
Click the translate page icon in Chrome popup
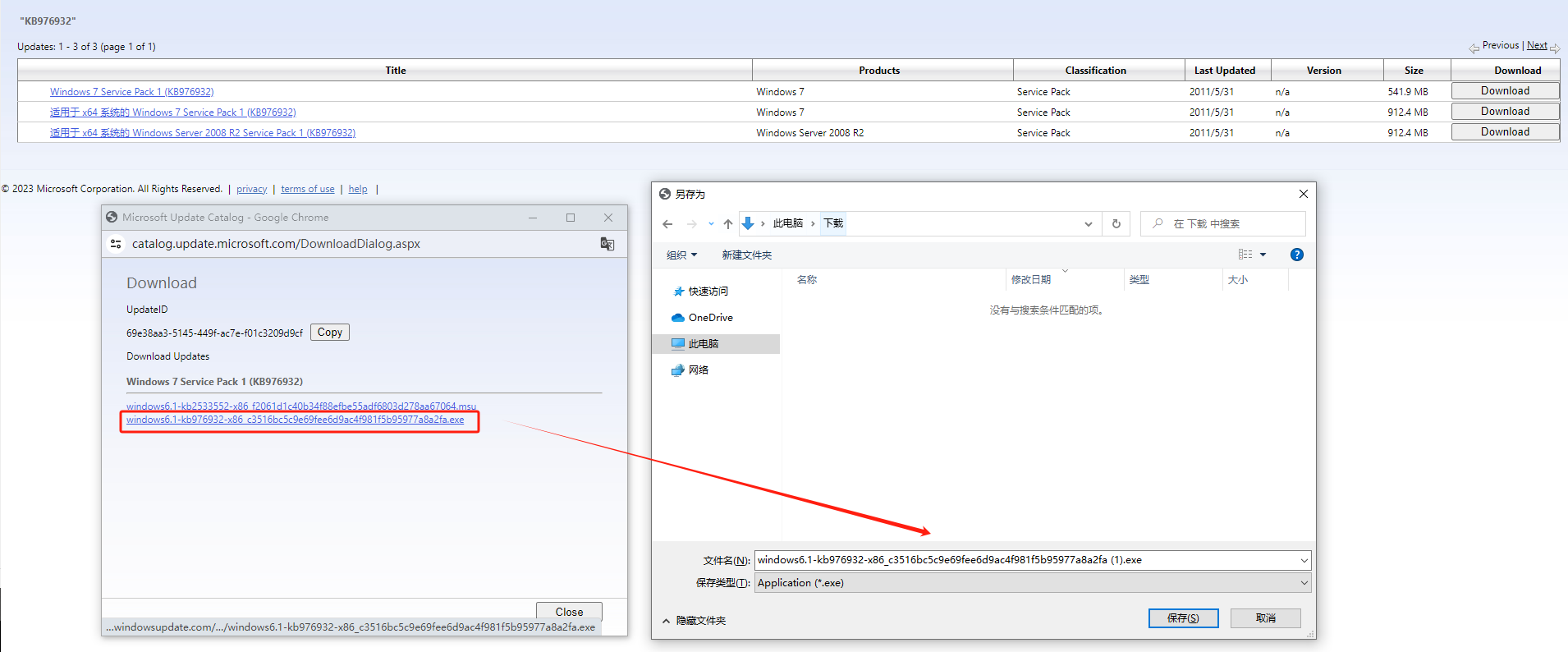(607, 244)
